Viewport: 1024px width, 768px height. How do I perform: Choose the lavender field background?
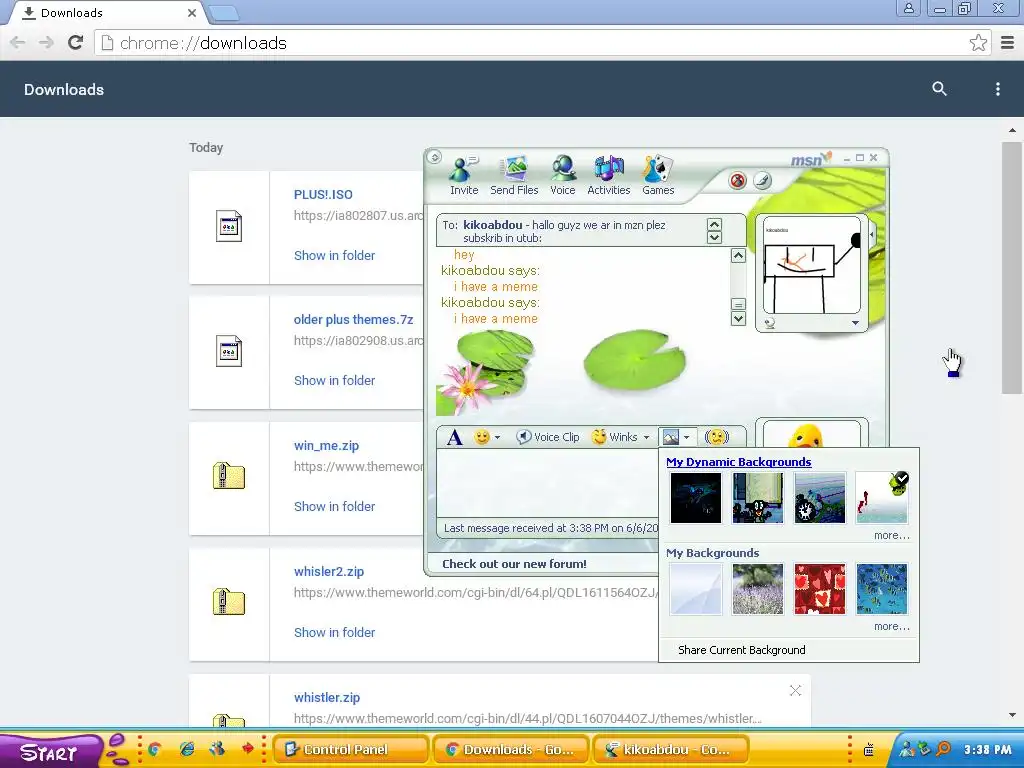coord(758,589)
